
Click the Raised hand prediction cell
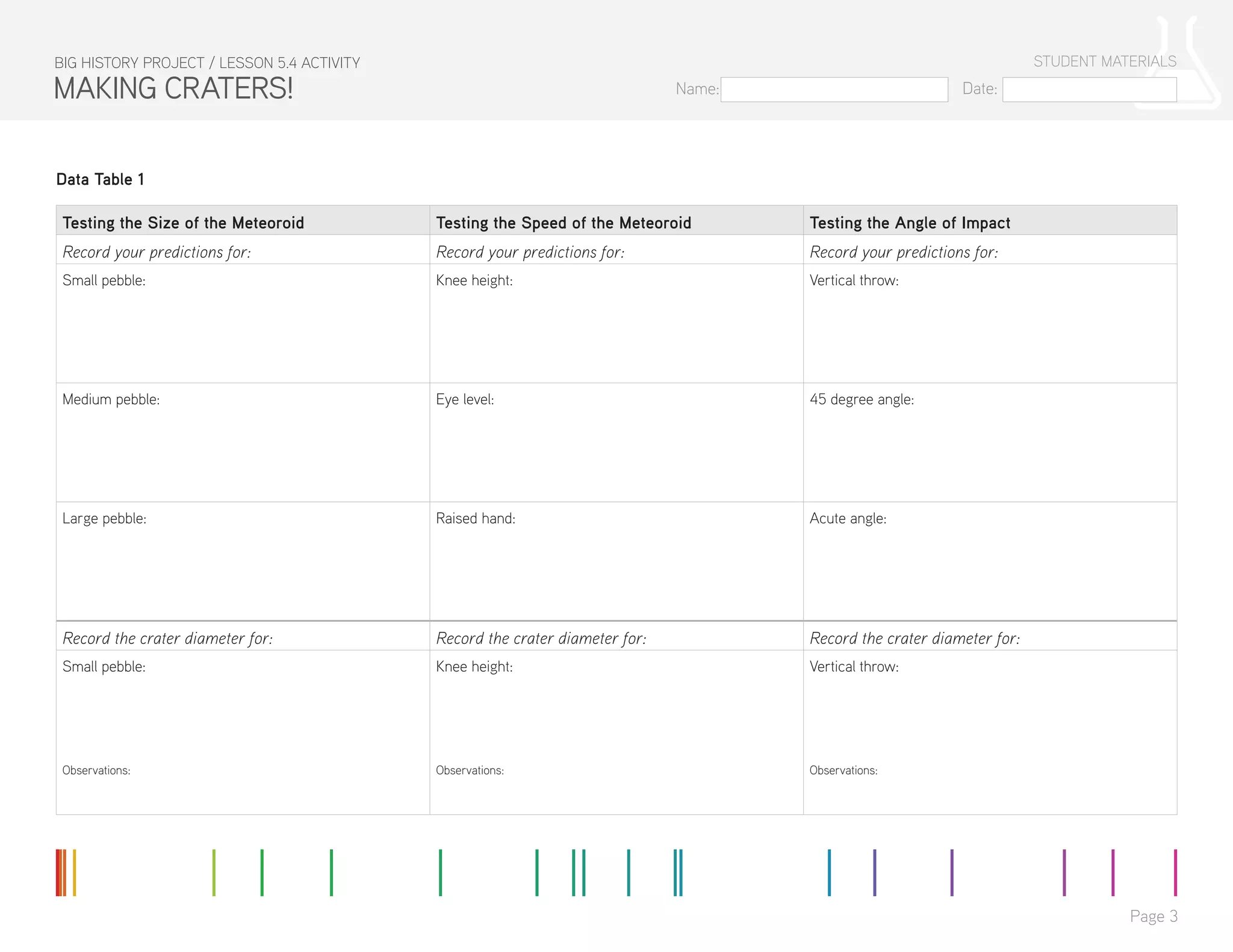616,561
